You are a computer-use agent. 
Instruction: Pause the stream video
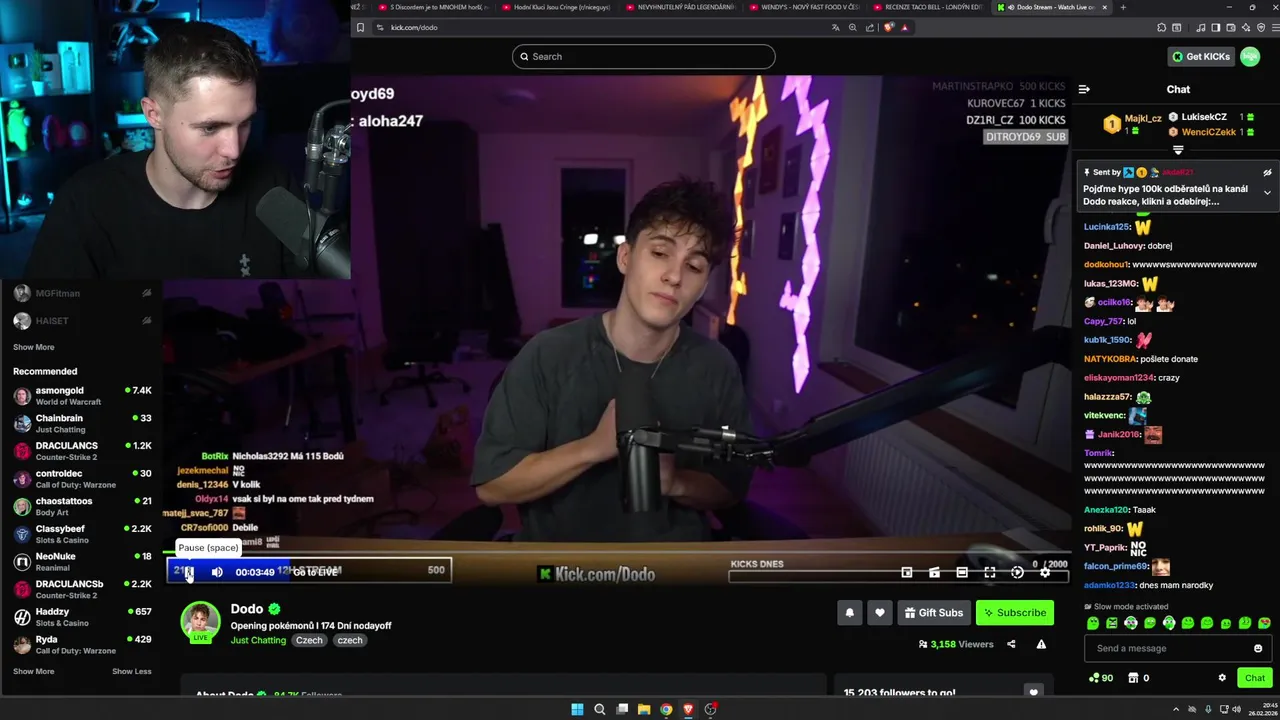click(x=187, y=572)
